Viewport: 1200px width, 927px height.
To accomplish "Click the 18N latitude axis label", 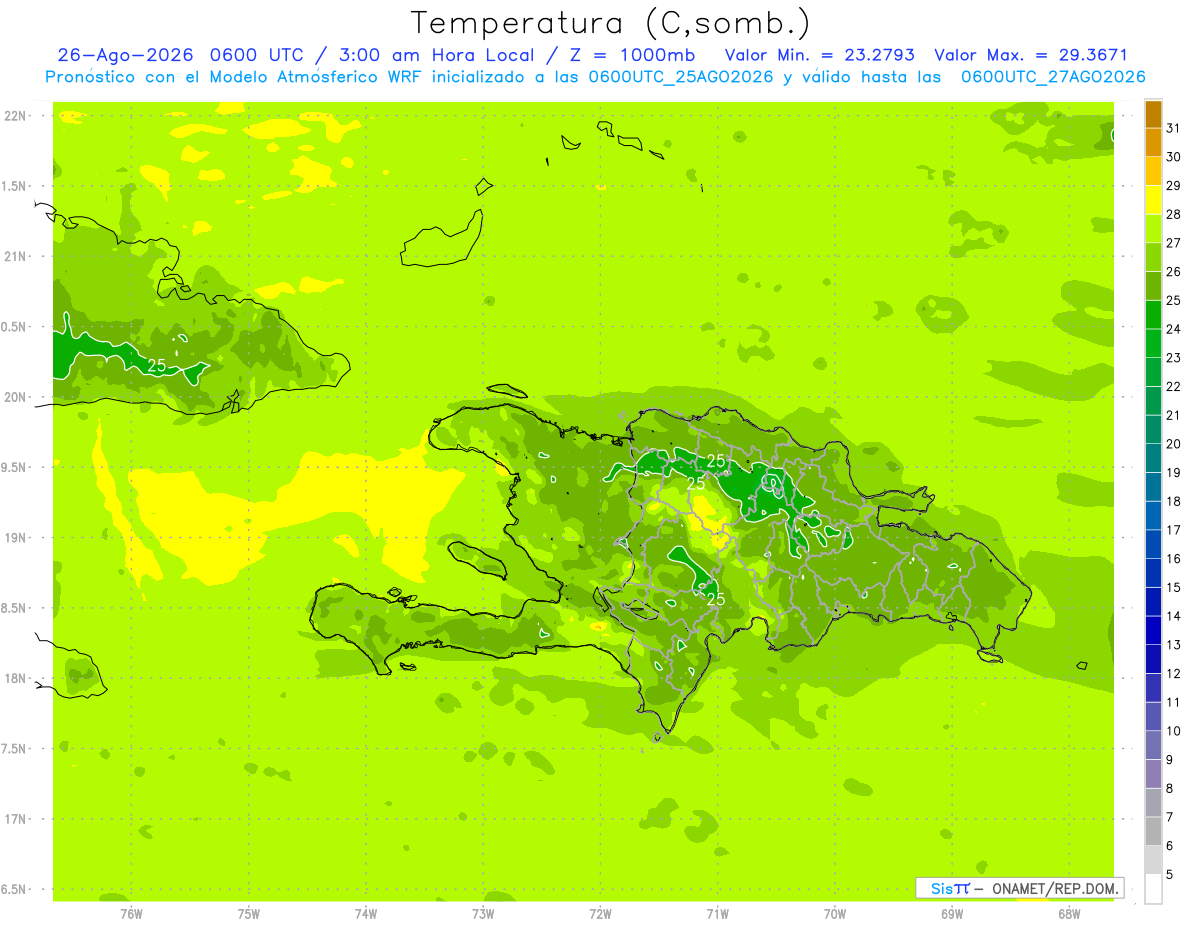I will coord(16,678).
